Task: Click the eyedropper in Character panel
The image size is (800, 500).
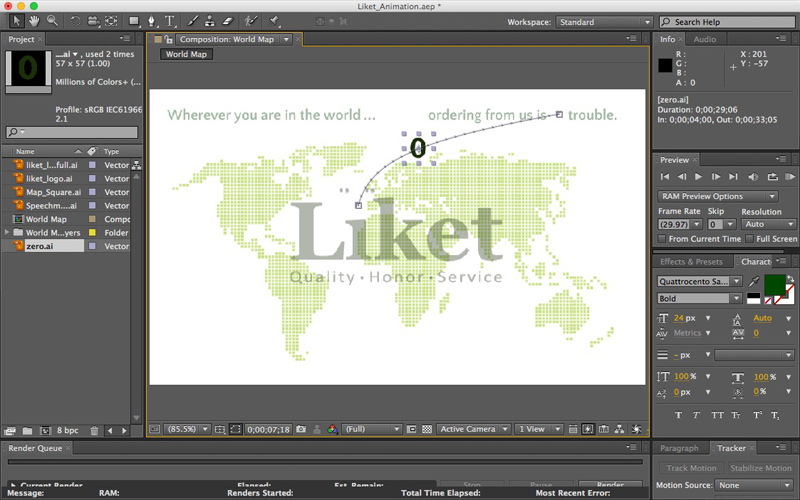Action: 754,281
